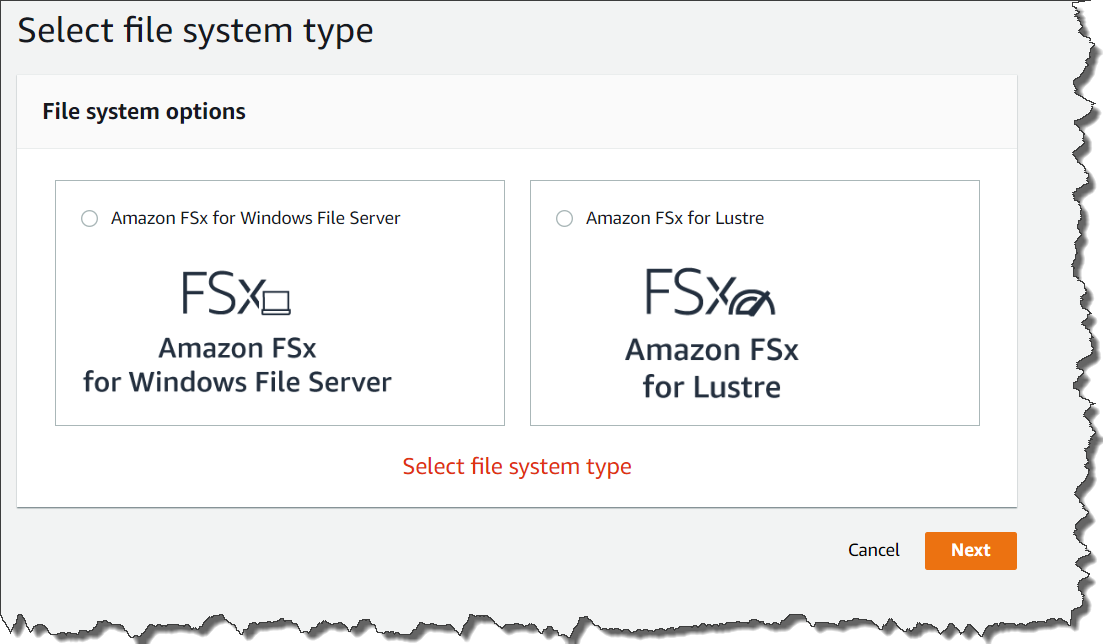Select the Amazon FSx for Lustre radio button
The width and height of the screenshot is (1103, 644).
(x=564, y=219)
